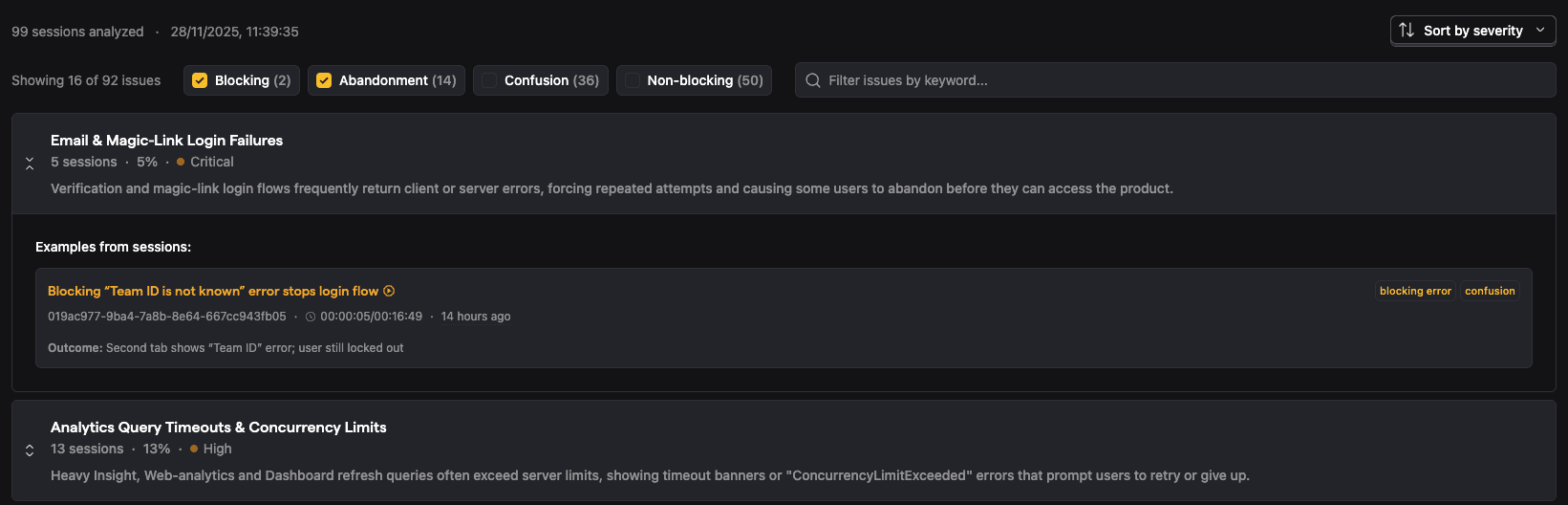
Task: Expand the Analytics Query Timeouts issue
Action: pyautogui.click(x=30, y=450)
